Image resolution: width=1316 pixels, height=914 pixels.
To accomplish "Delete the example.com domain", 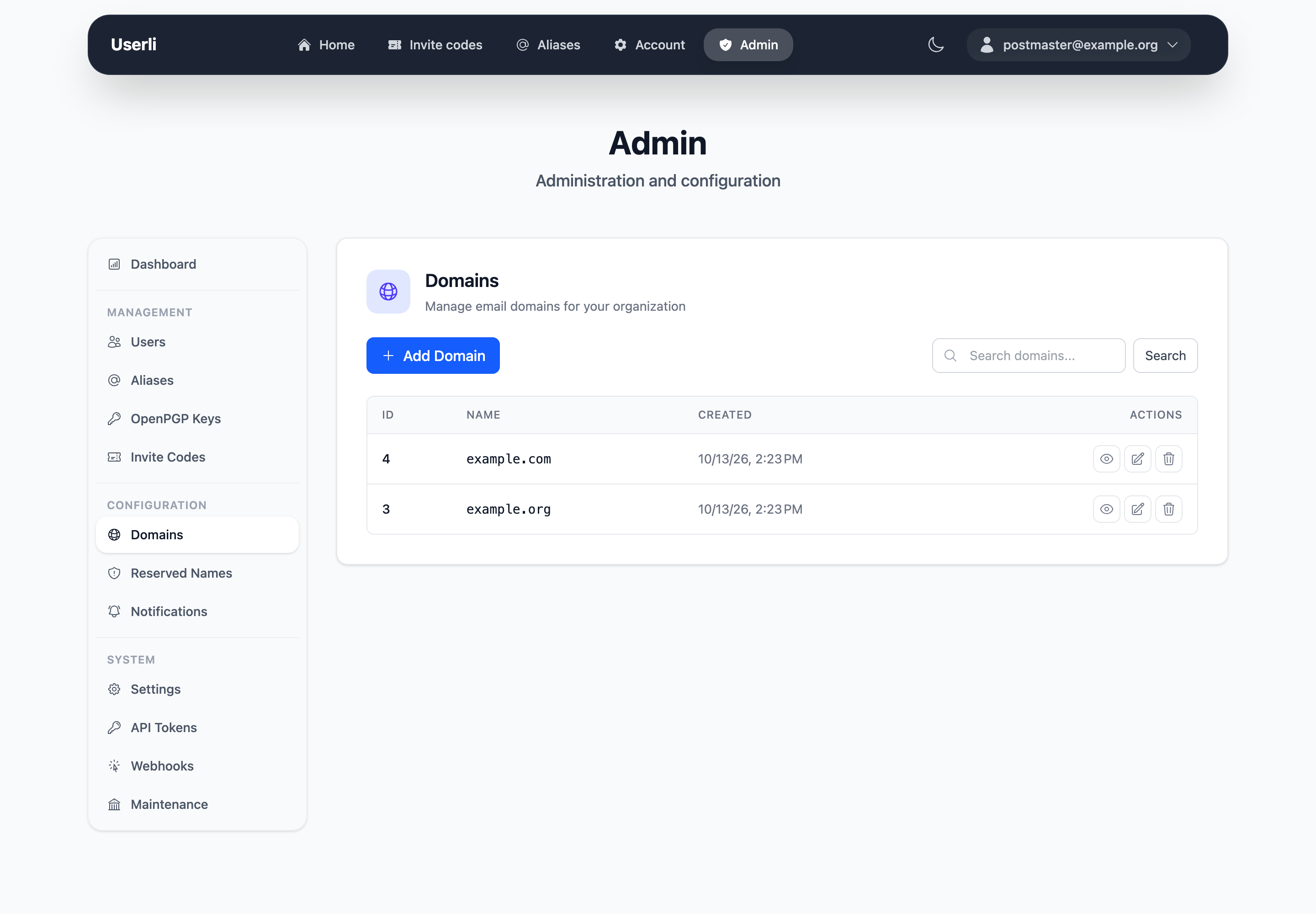I will pyautogui.click(x=1169, y=459).
